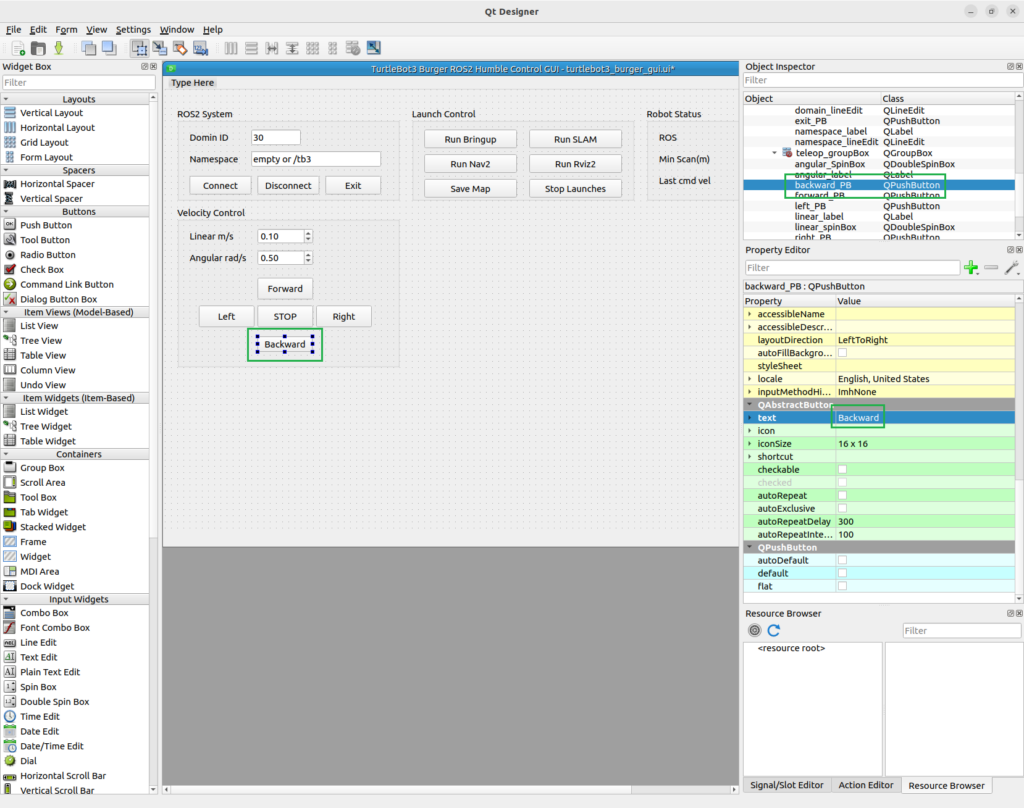
Task: Collapse the QPushButton property group
Action: click(x=750, y=547)
